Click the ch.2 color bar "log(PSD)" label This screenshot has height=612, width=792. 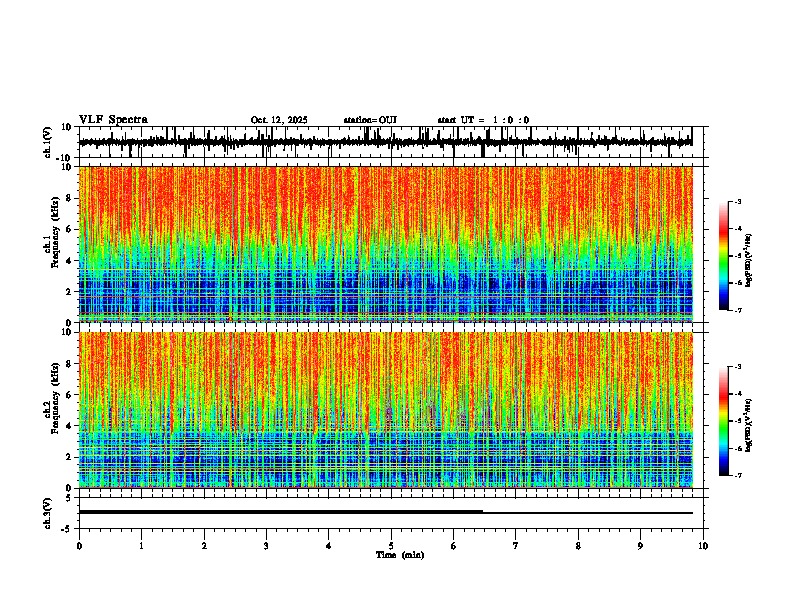click(x=749, y=425)
